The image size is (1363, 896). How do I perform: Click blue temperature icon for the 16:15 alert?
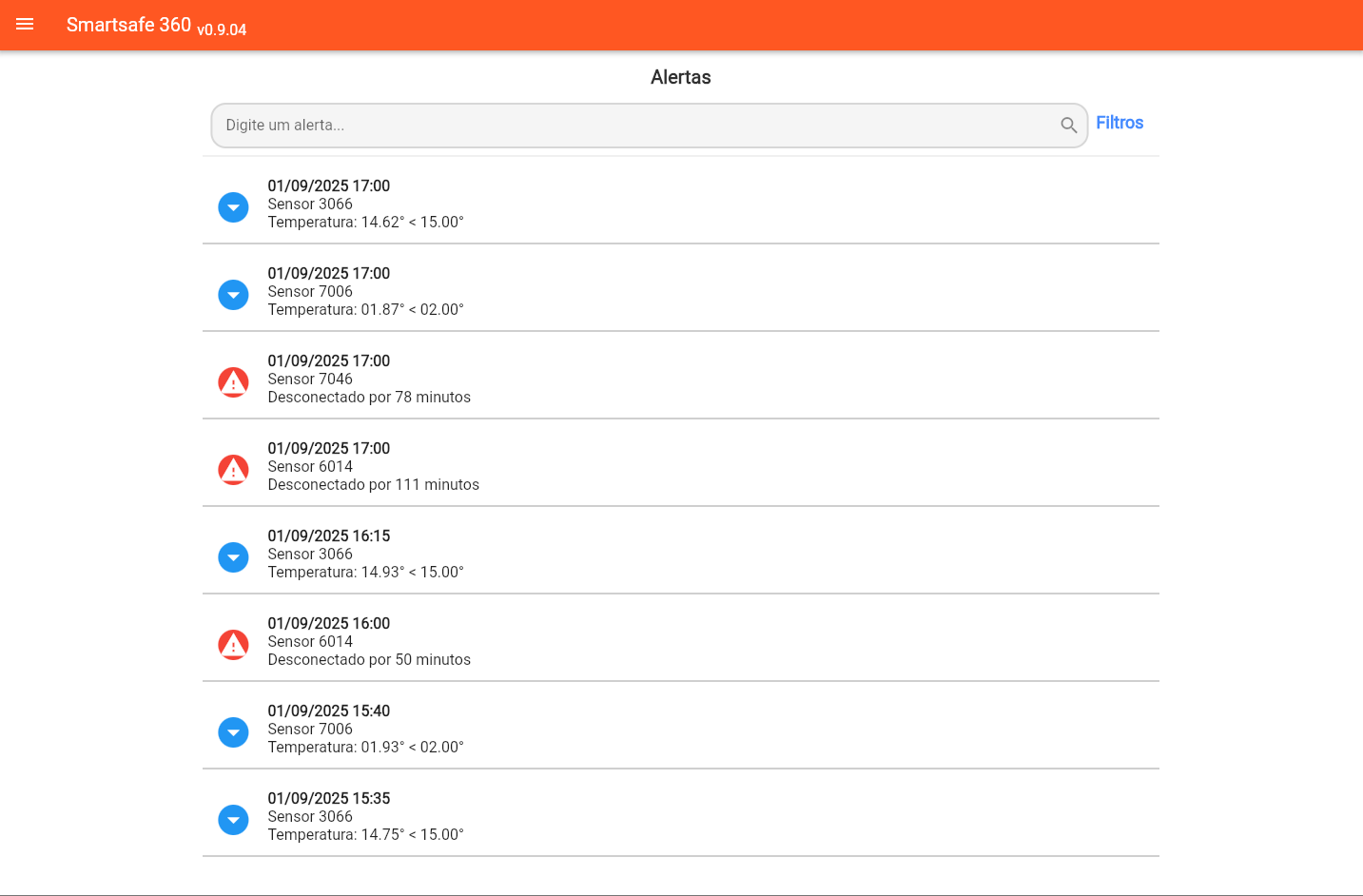pyautogui.click(x=233, y=557)
